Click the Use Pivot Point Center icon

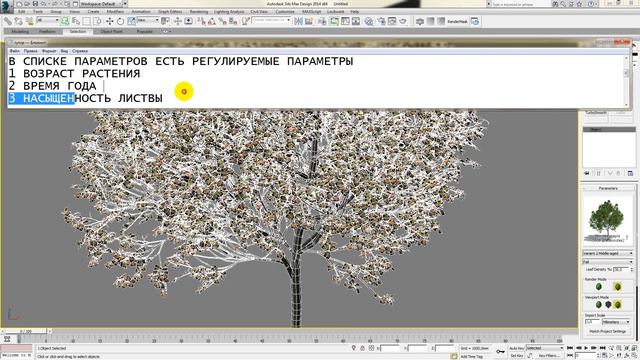[x=165, y=21]
